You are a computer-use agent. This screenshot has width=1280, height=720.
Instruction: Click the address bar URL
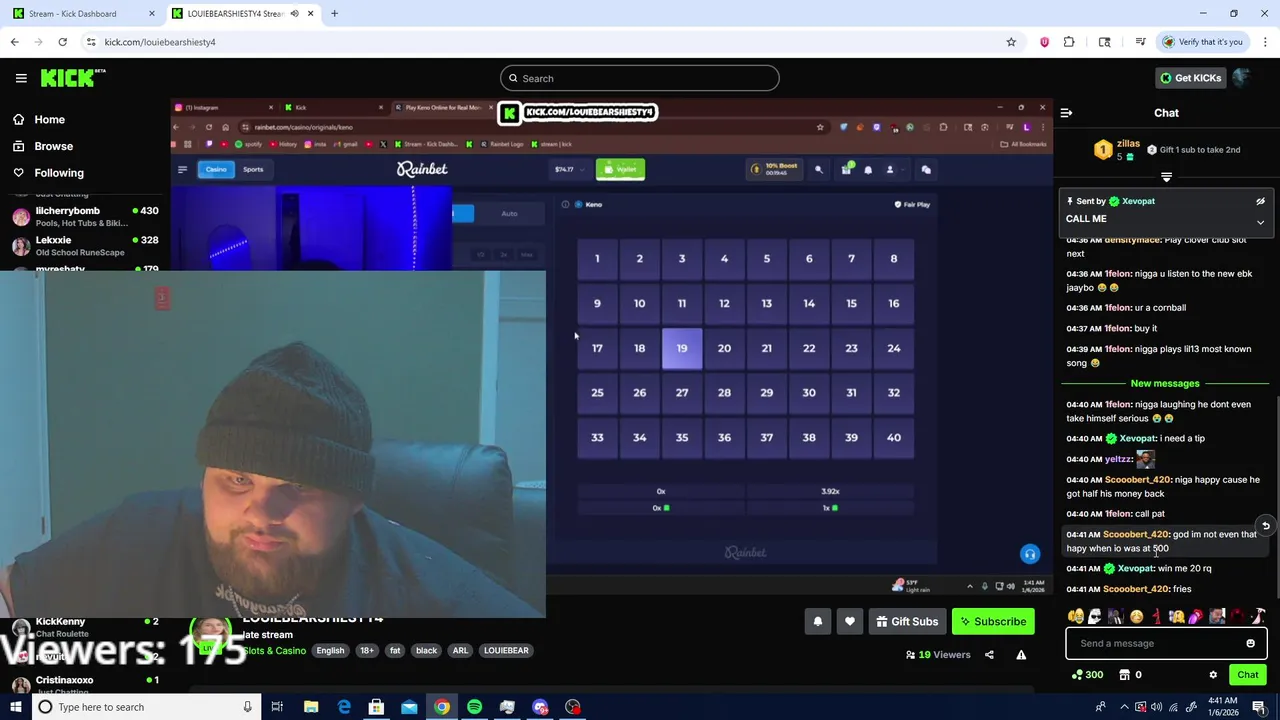coord(160,42)
